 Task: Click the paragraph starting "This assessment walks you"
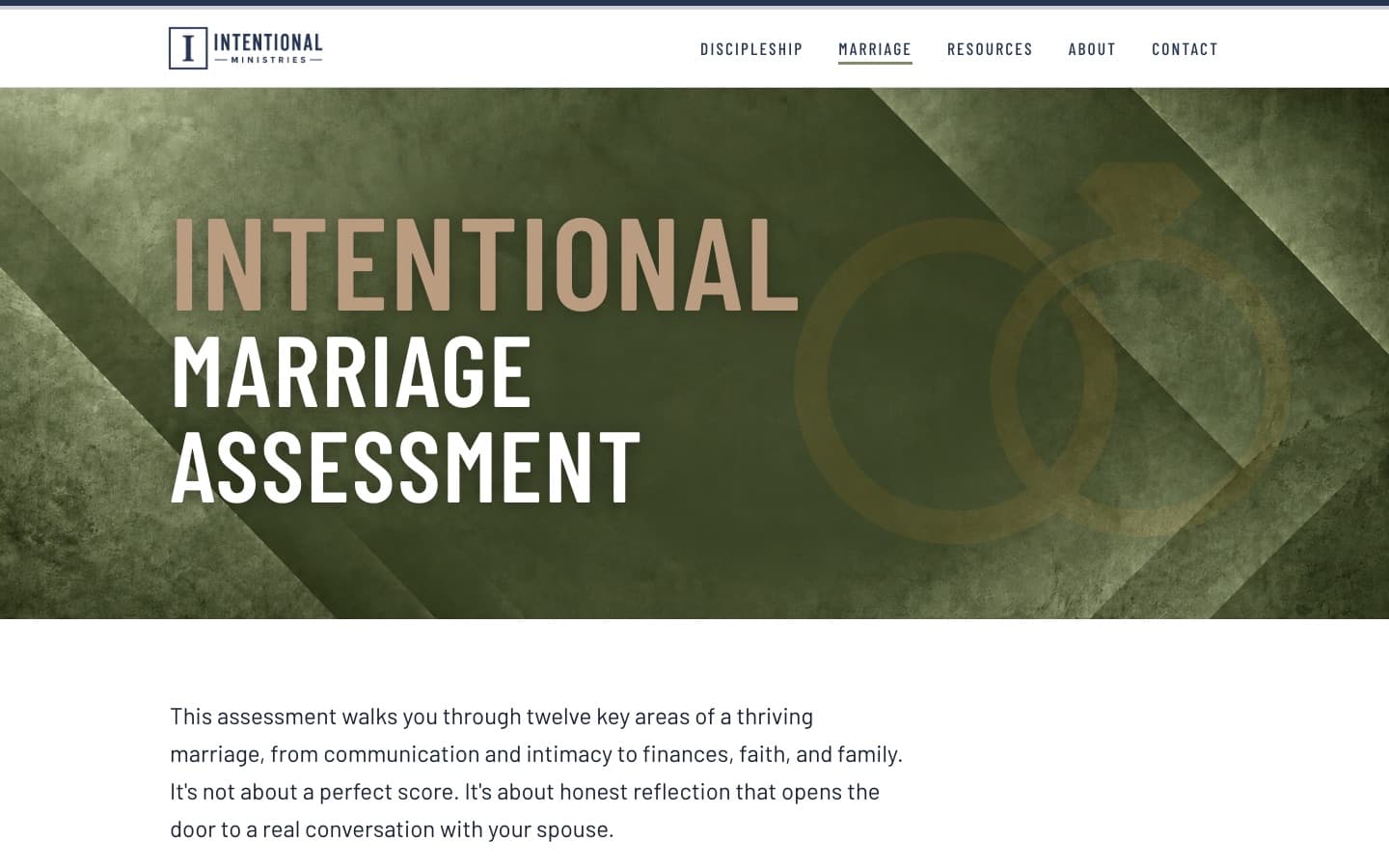536,773
